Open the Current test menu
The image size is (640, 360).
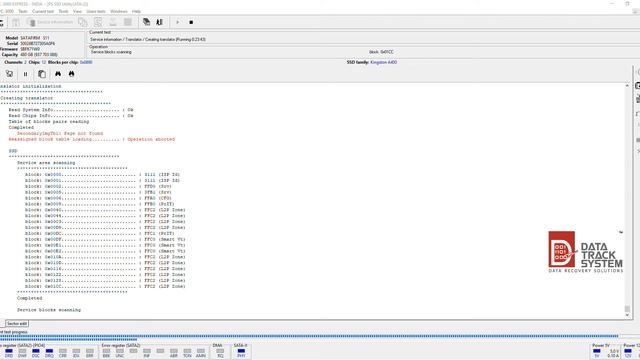coord(42,11)
